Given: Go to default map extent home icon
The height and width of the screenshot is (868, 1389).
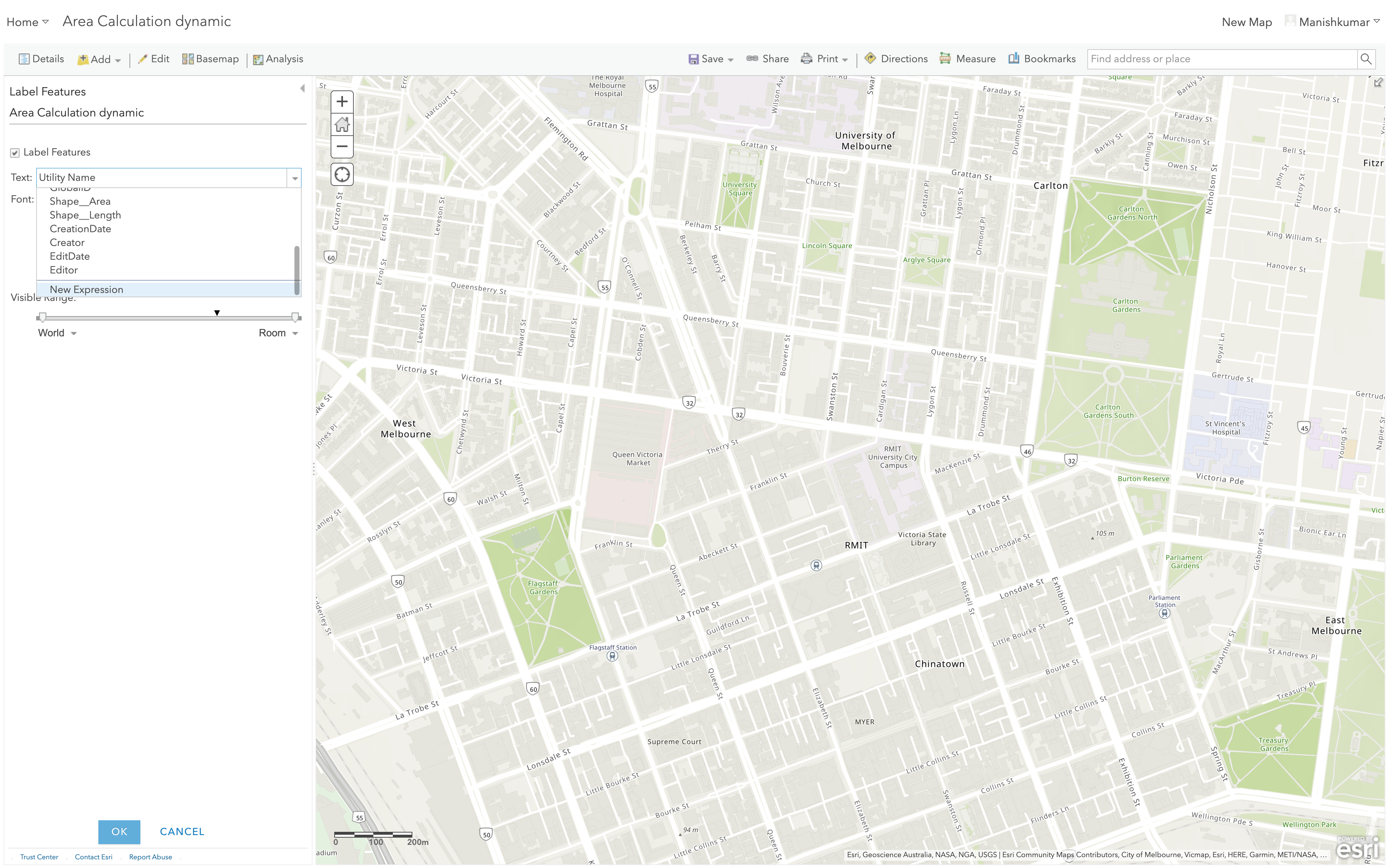Looking at the screenshot, I should [342, 124].
